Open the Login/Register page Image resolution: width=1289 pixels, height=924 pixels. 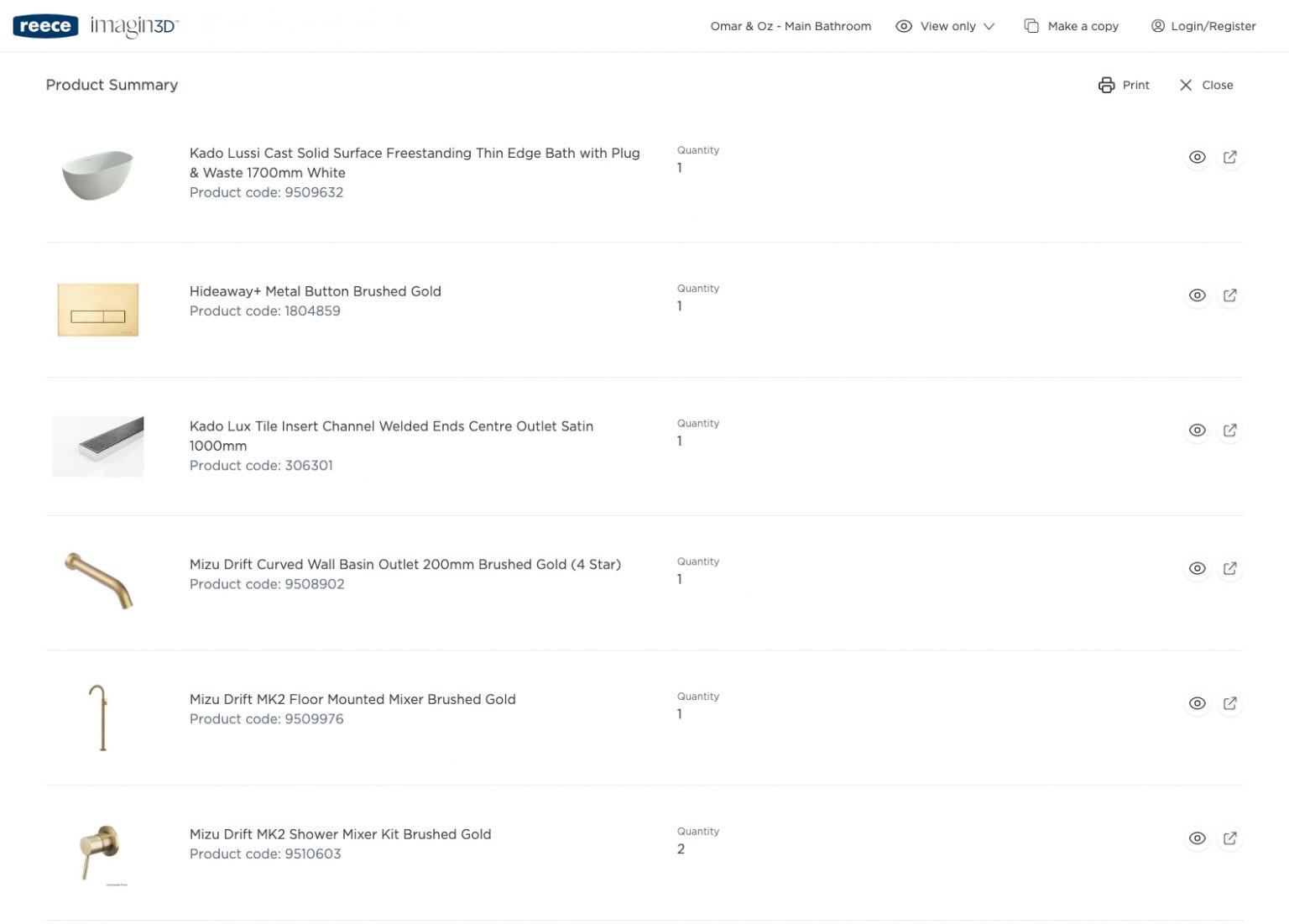click(1203, 26)
